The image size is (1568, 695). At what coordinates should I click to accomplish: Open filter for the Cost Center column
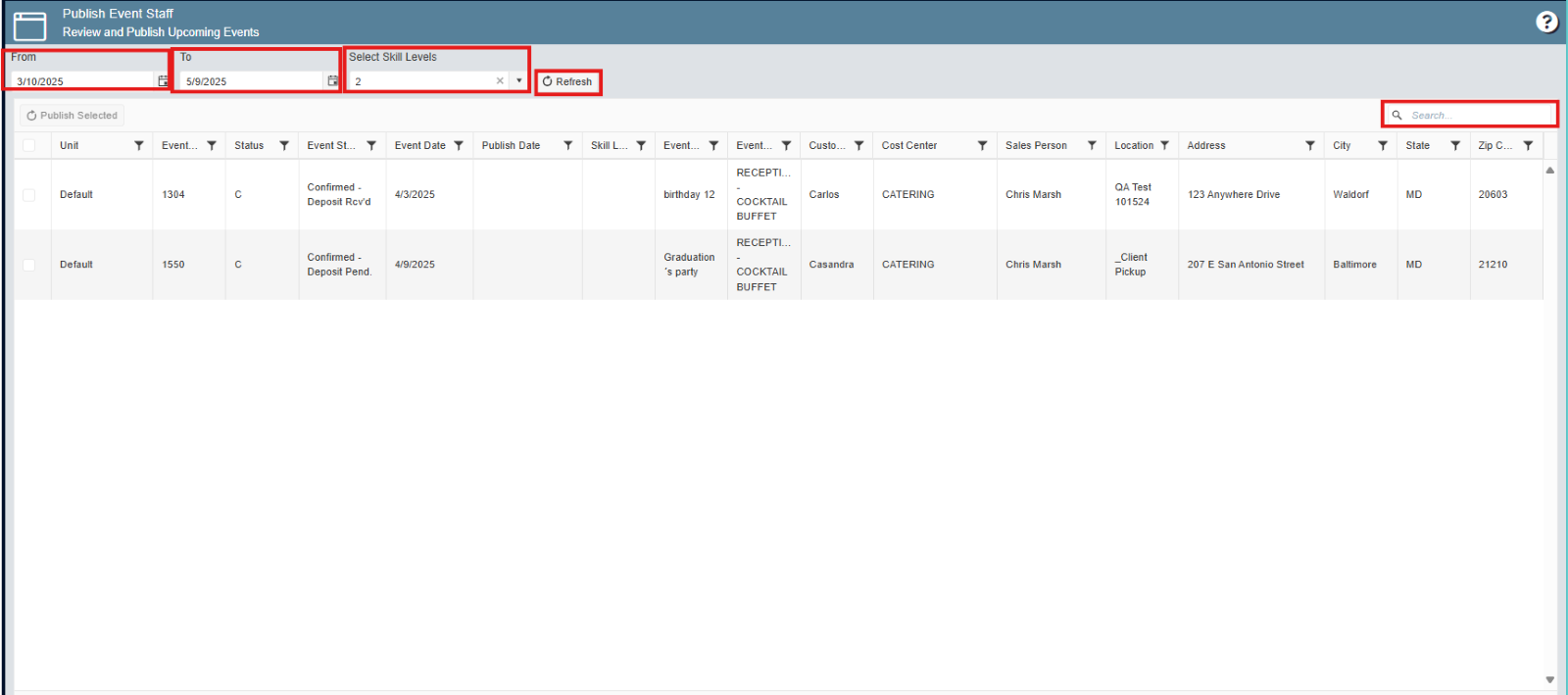[983, 145]
